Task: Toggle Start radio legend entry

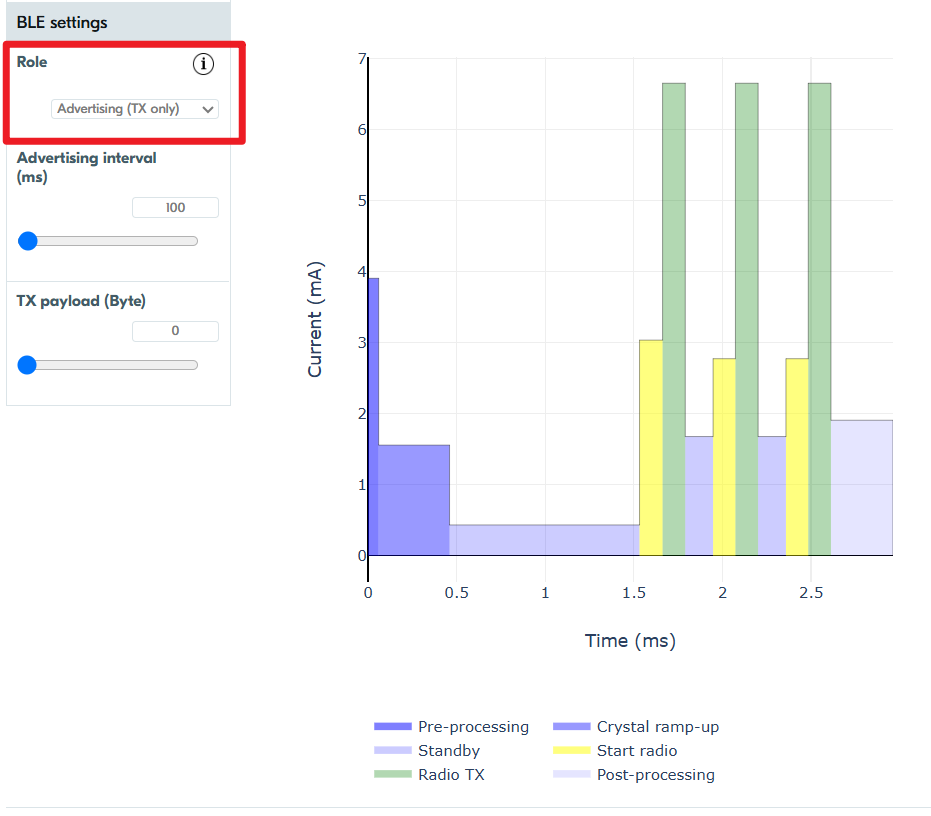Action: pos(636,751)
